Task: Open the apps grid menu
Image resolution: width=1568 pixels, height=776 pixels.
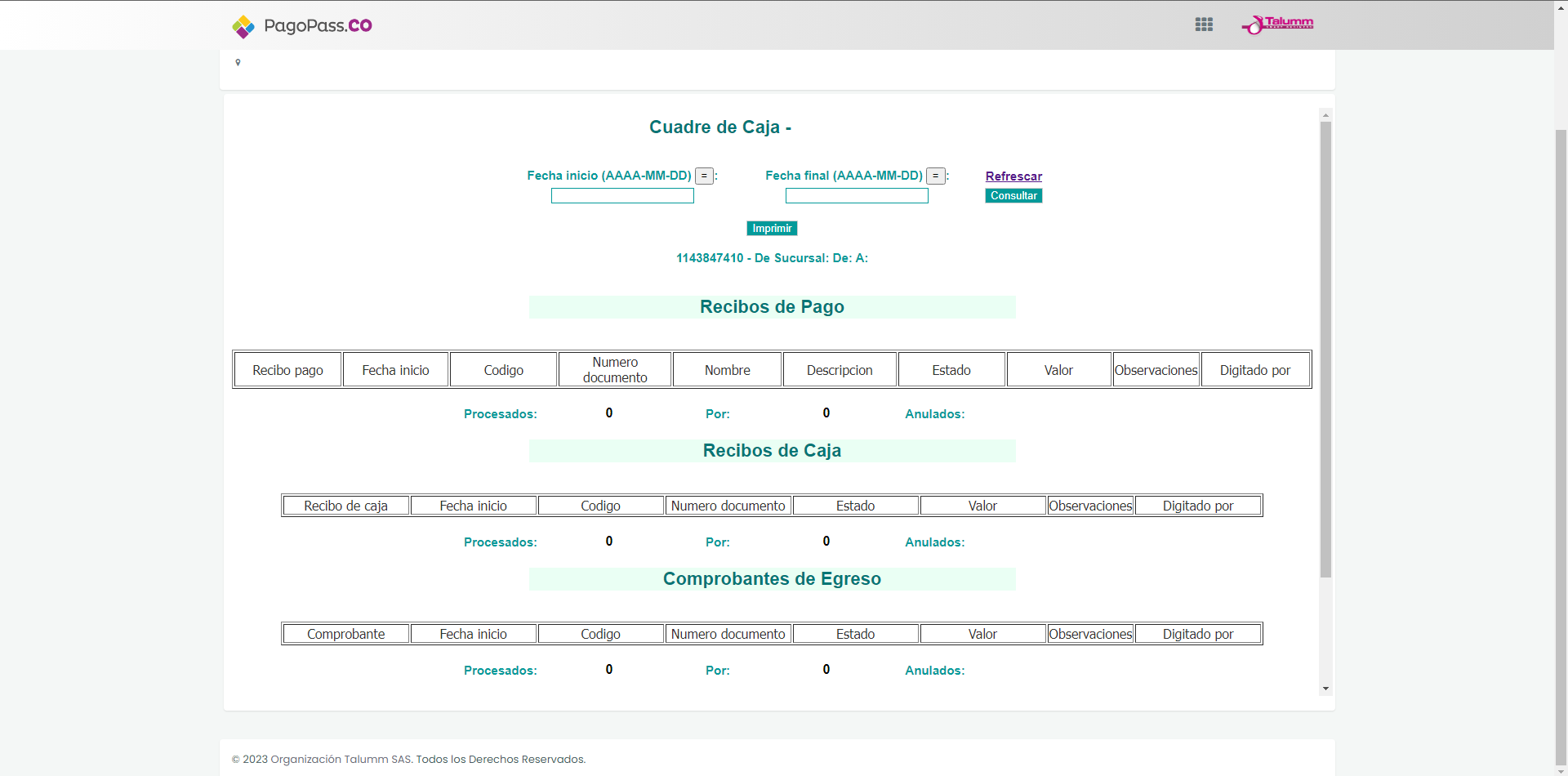Action: tap(1204, 25)
